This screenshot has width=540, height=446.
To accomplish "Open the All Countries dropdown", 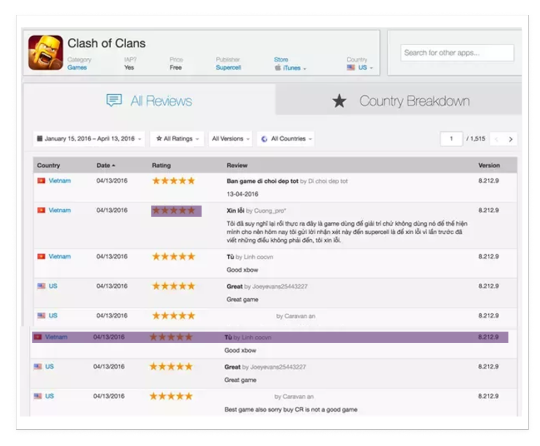I will pos(285,139).
